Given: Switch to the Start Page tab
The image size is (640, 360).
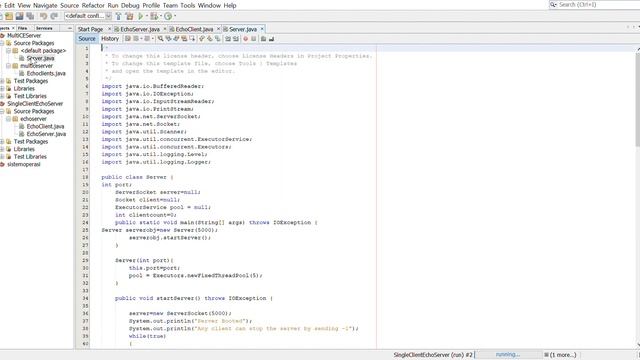Looking at the screenshot, I should (x=91, y=29).
